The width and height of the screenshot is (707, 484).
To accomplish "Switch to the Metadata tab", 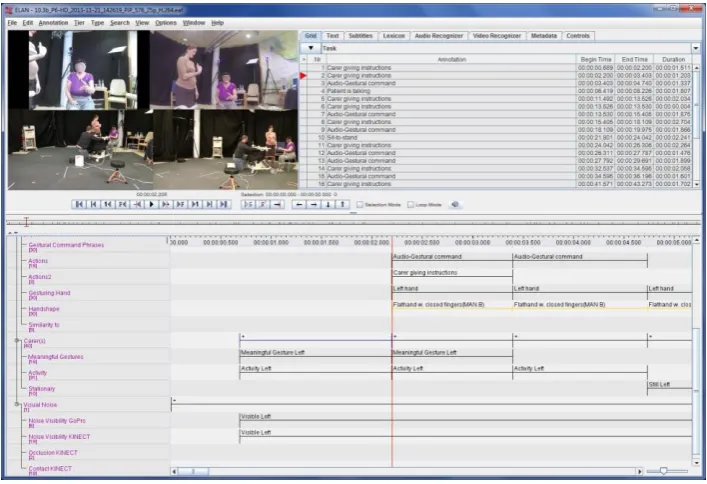I will [544, 36].
